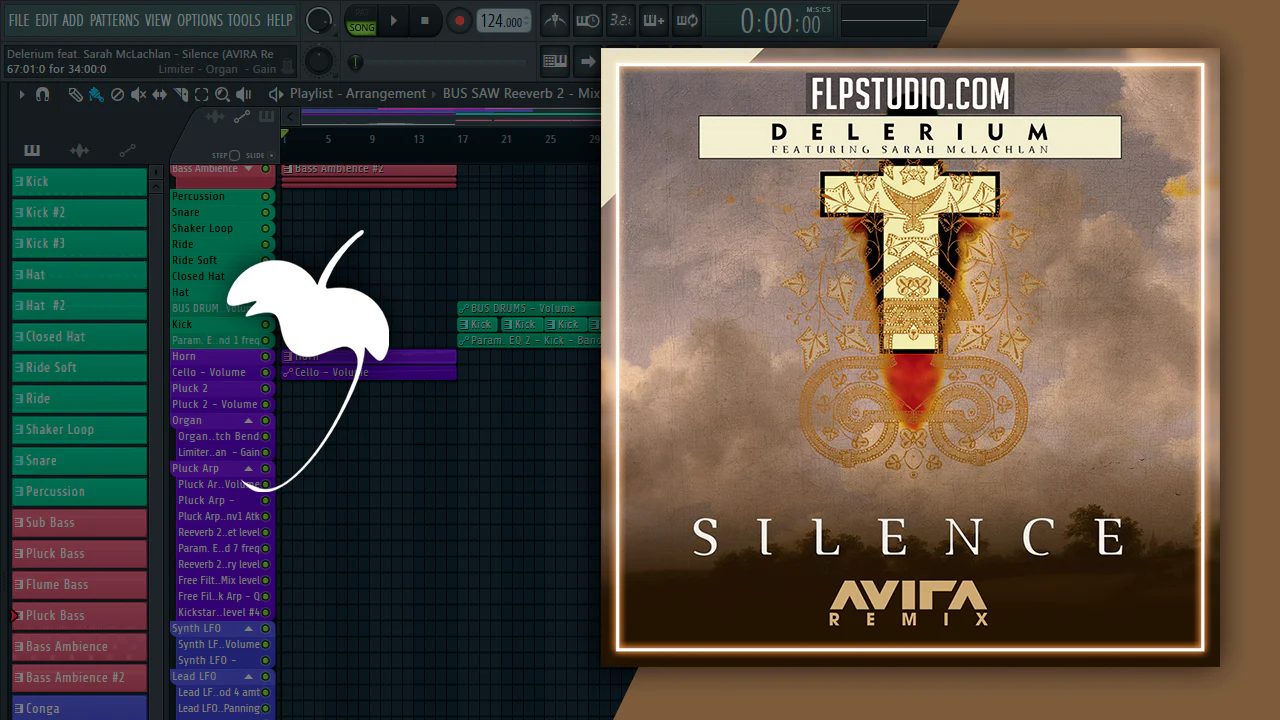Open the Playlist - Arrangement dropdown
This screenshot has width=1280, height=720.
(358, 94)
